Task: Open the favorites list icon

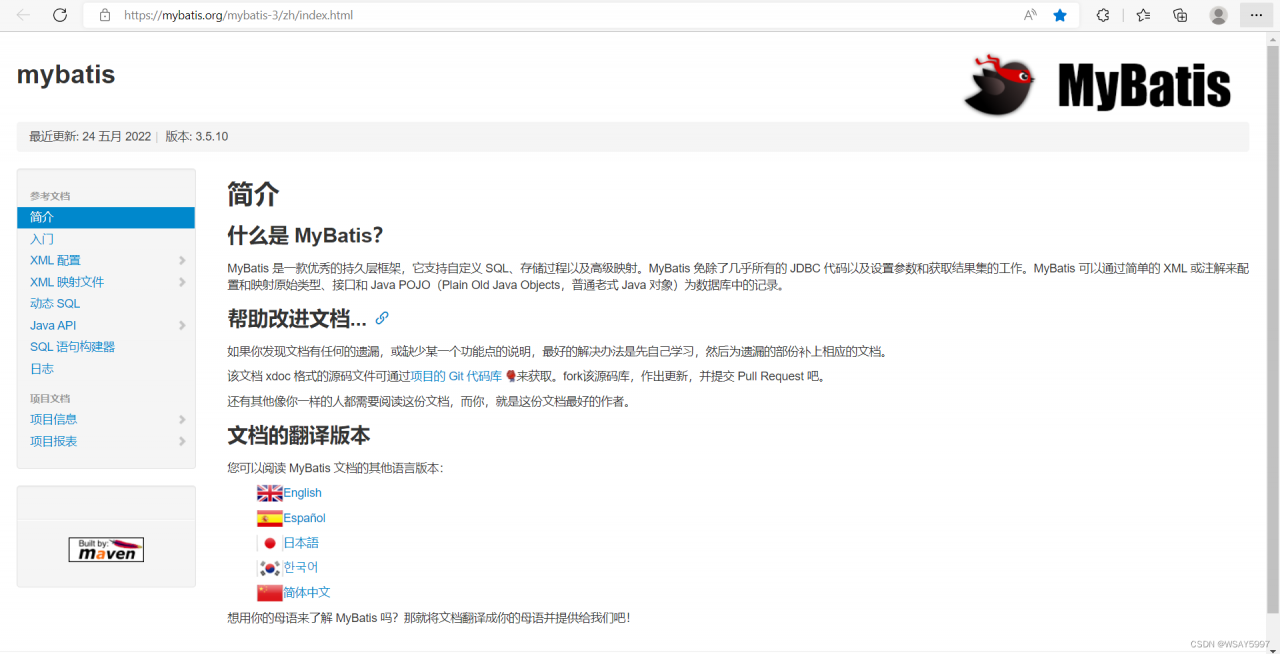Action: click(1143, 15)
